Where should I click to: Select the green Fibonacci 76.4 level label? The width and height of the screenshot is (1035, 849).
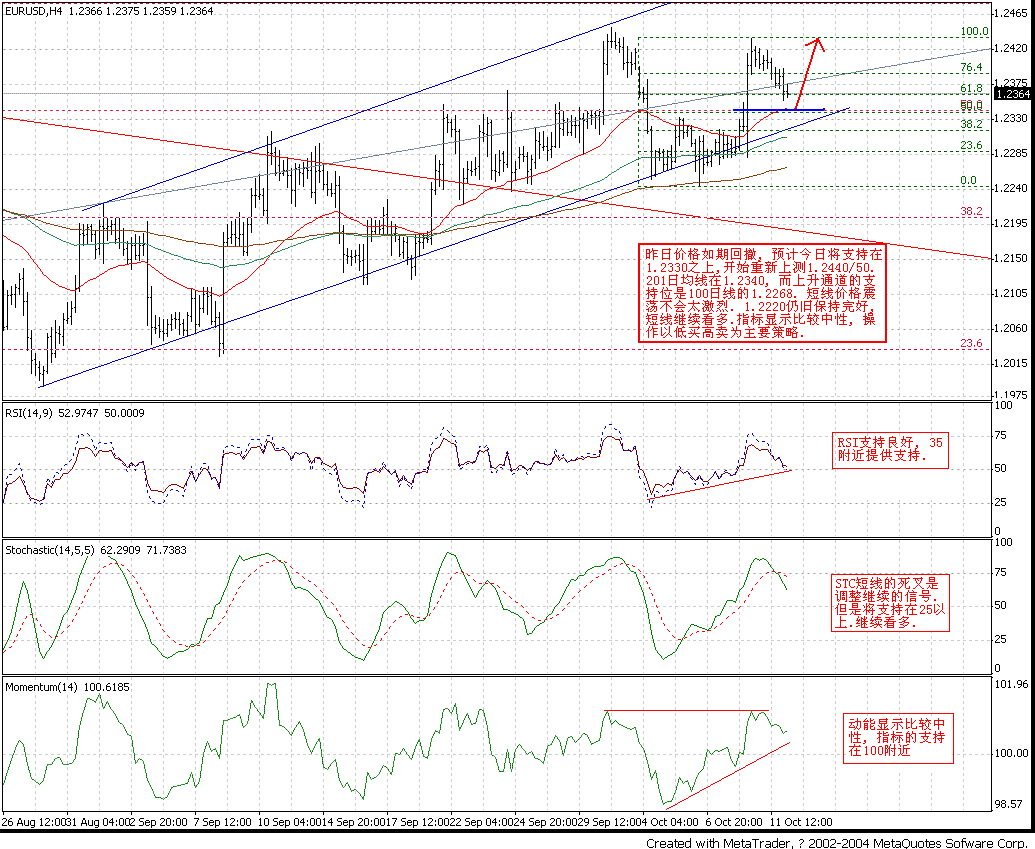click(x=971, y=67)
